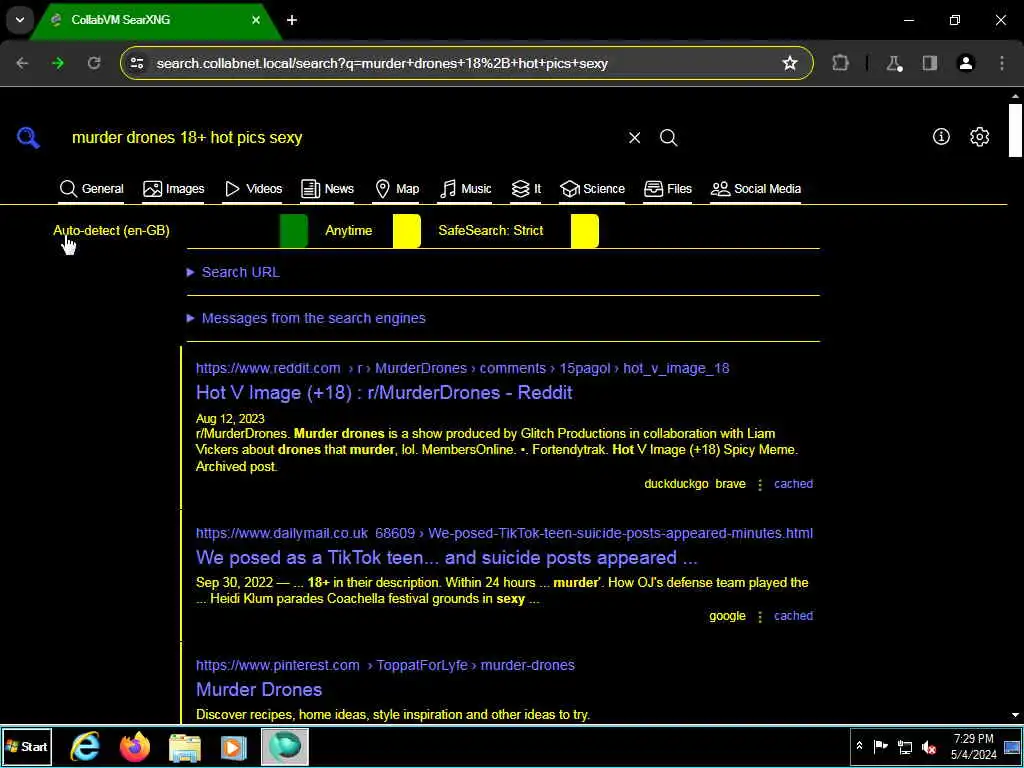Go forward with the green arrow
1024x768 pixels.
click(x=58, y=63)
